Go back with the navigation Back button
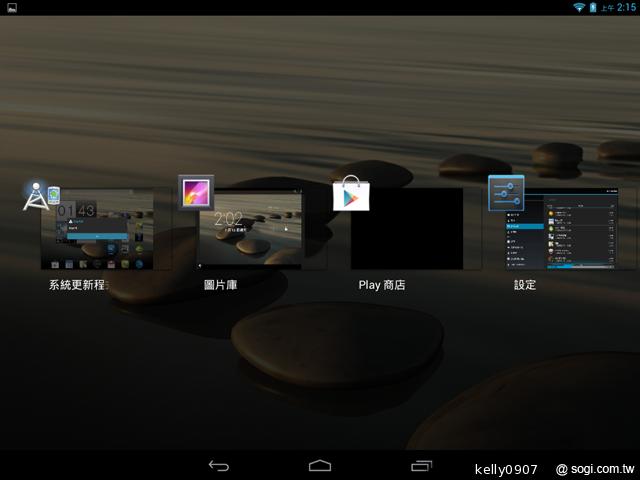Viewport: 640px width, 480px height. pos(219,466)
